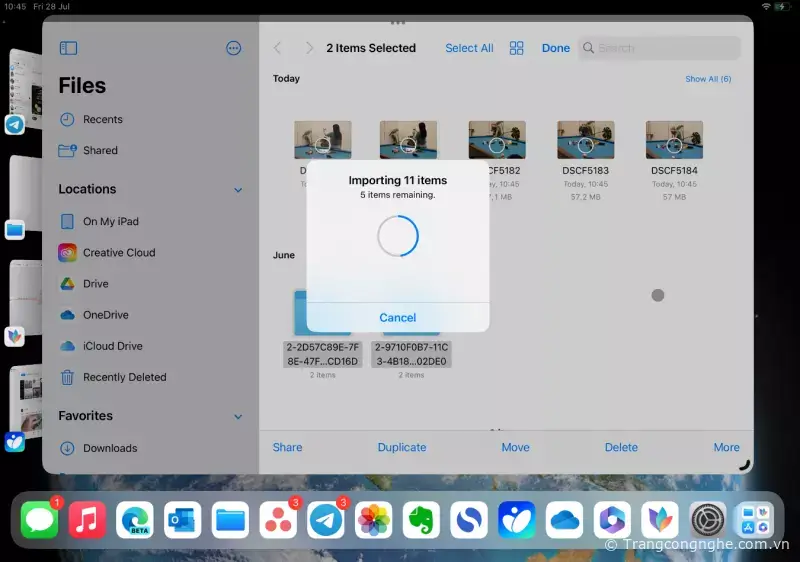This screenshot has height=562, width=800.
Task: Select iCloud Drive location
Action: tap(112, 346)
